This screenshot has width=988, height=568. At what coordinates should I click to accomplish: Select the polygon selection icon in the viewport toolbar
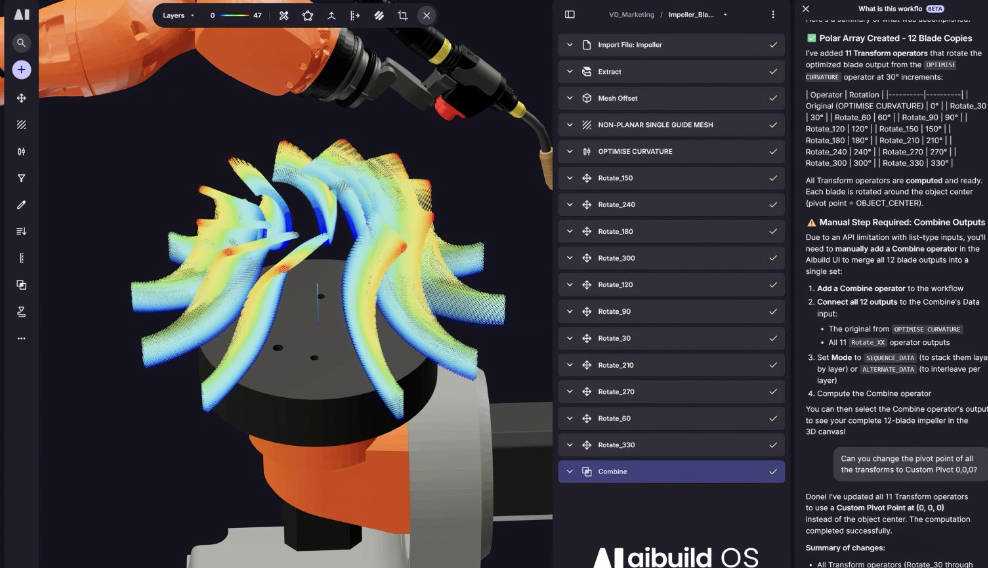307,15
